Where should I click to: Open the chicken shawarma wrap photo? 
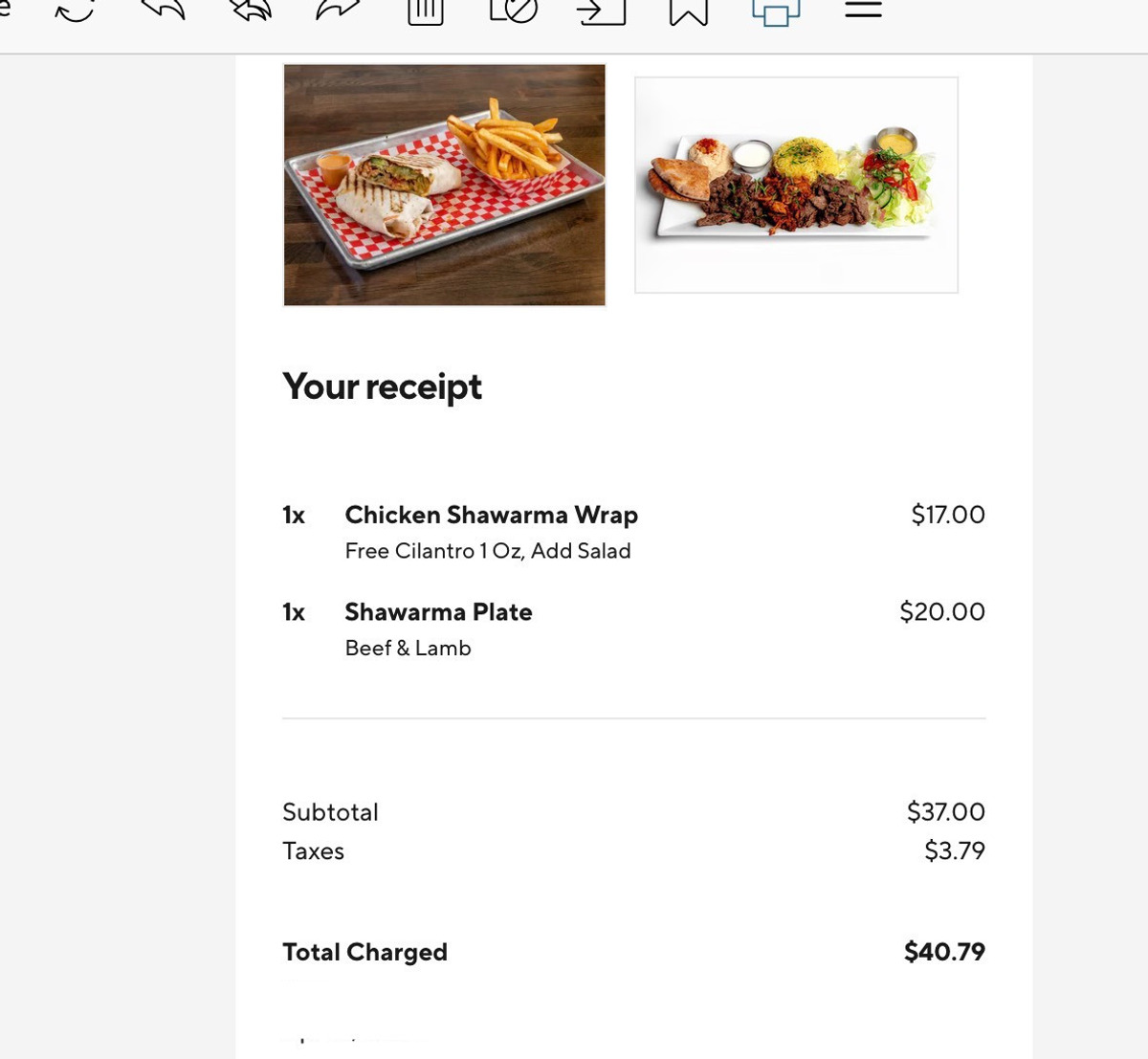(x=445, y=185)
